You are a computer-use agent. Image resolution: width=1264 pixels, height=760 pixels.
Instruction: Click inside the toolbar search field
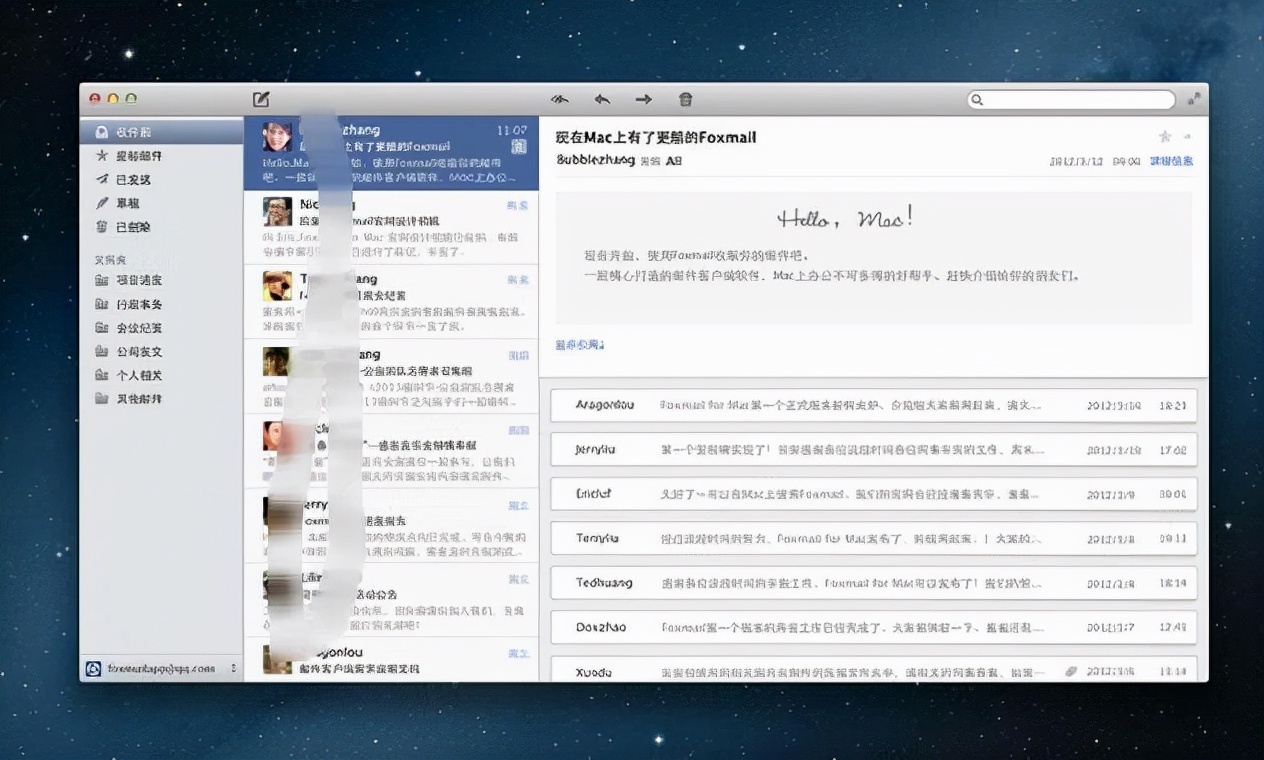[1071, 100]
